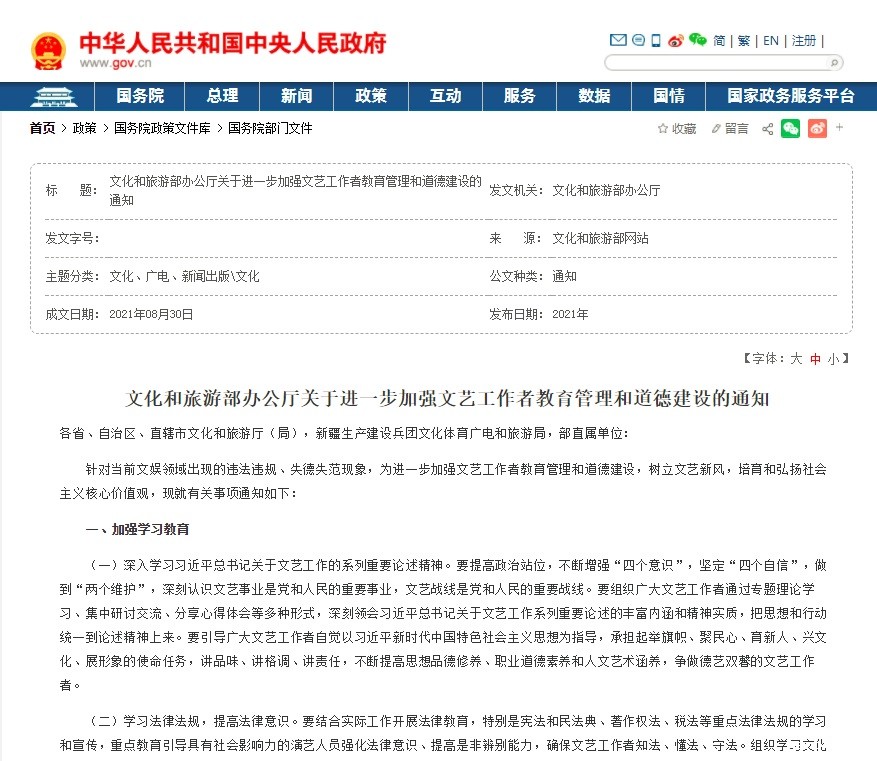877x761 pixels.
Task: Expand more share options with plus icon
Action: pyautogui.click(x=839, y=127)
